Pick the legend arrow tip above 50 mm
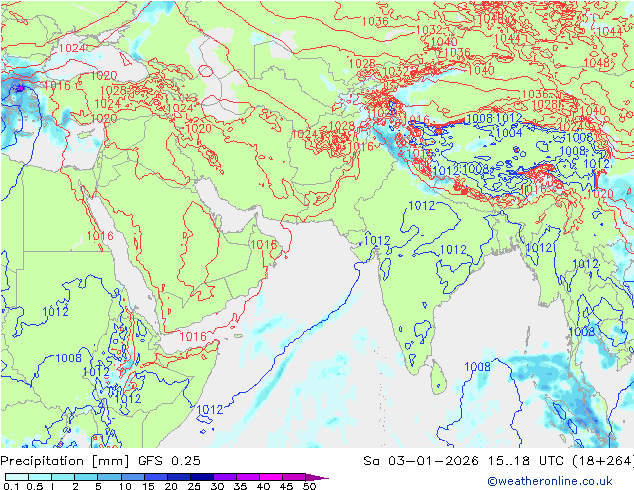 [317, 477]
